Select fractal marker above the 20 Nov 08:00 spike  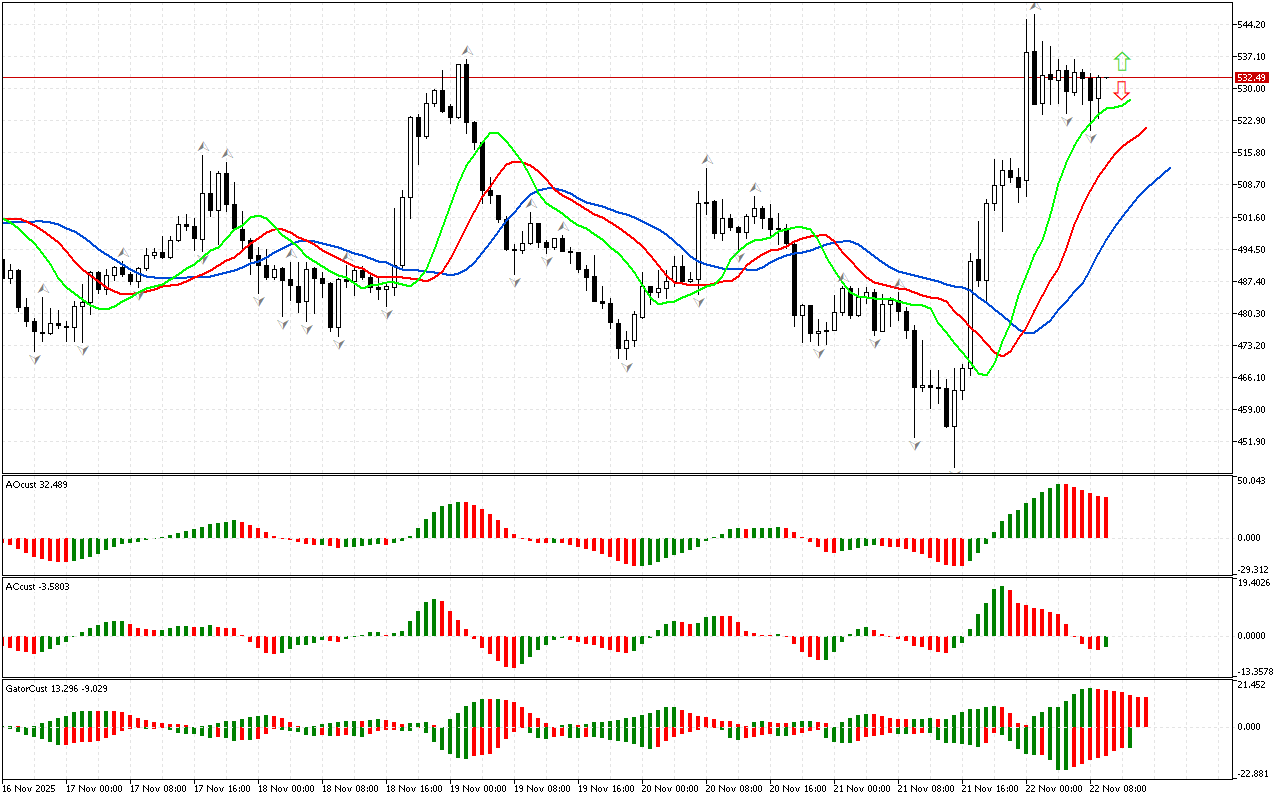coord(707,158)
